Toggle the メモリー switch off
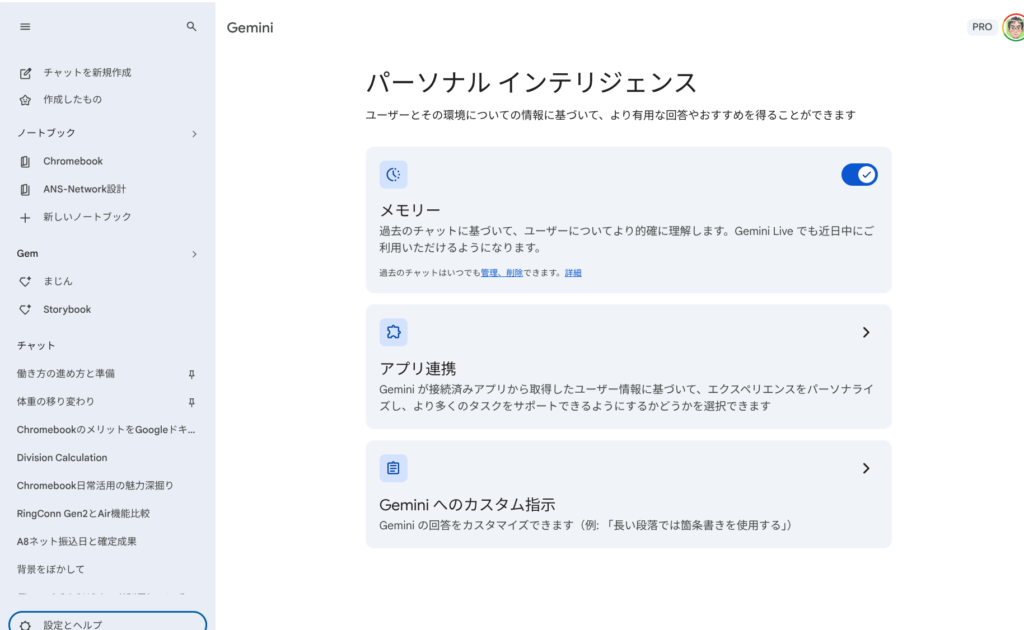The image size is (1024, 630). [859, 175]
